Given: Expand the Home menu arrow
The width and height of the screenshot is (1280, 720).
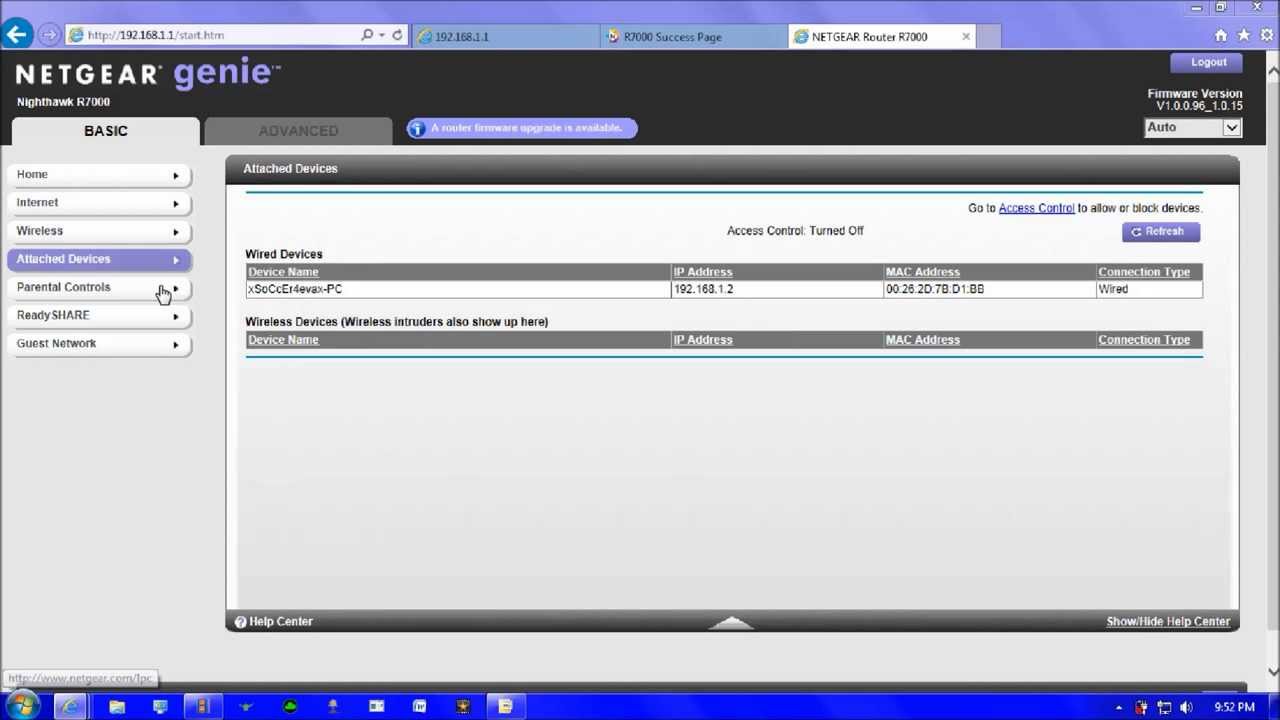Looking at the screenshot, I should [176, 176].
